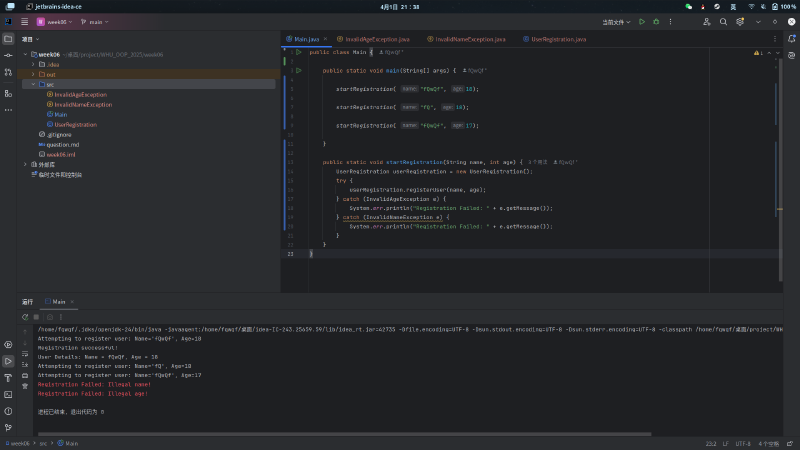Screen dimensions: 800x450
Task: Open Search Everywhere magnifier icon
Action: [x=723, y=22]
